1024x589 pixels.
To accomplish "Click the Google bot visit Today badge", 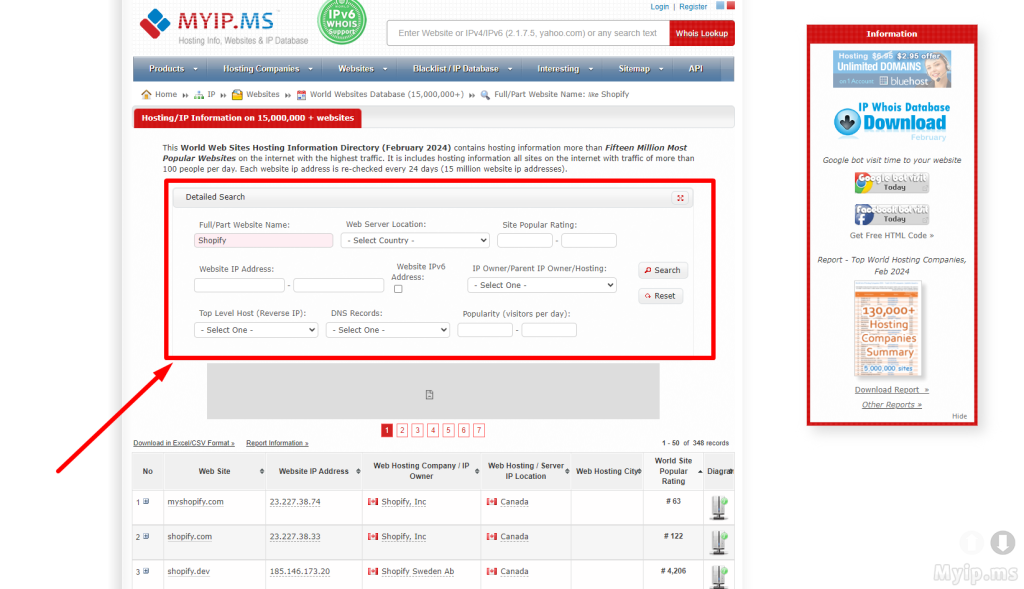I will [x=891, y=183].
